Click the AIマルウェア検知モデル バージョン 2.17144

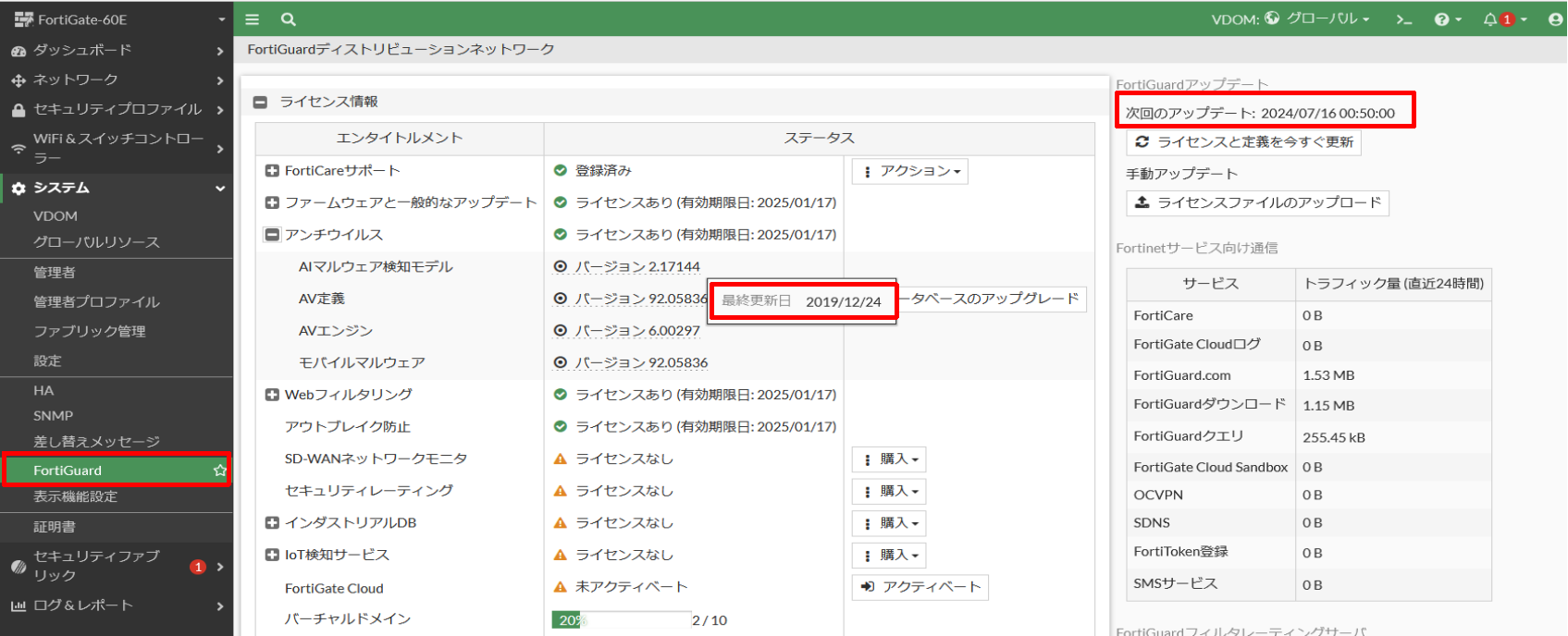click(x=637, y=266)
